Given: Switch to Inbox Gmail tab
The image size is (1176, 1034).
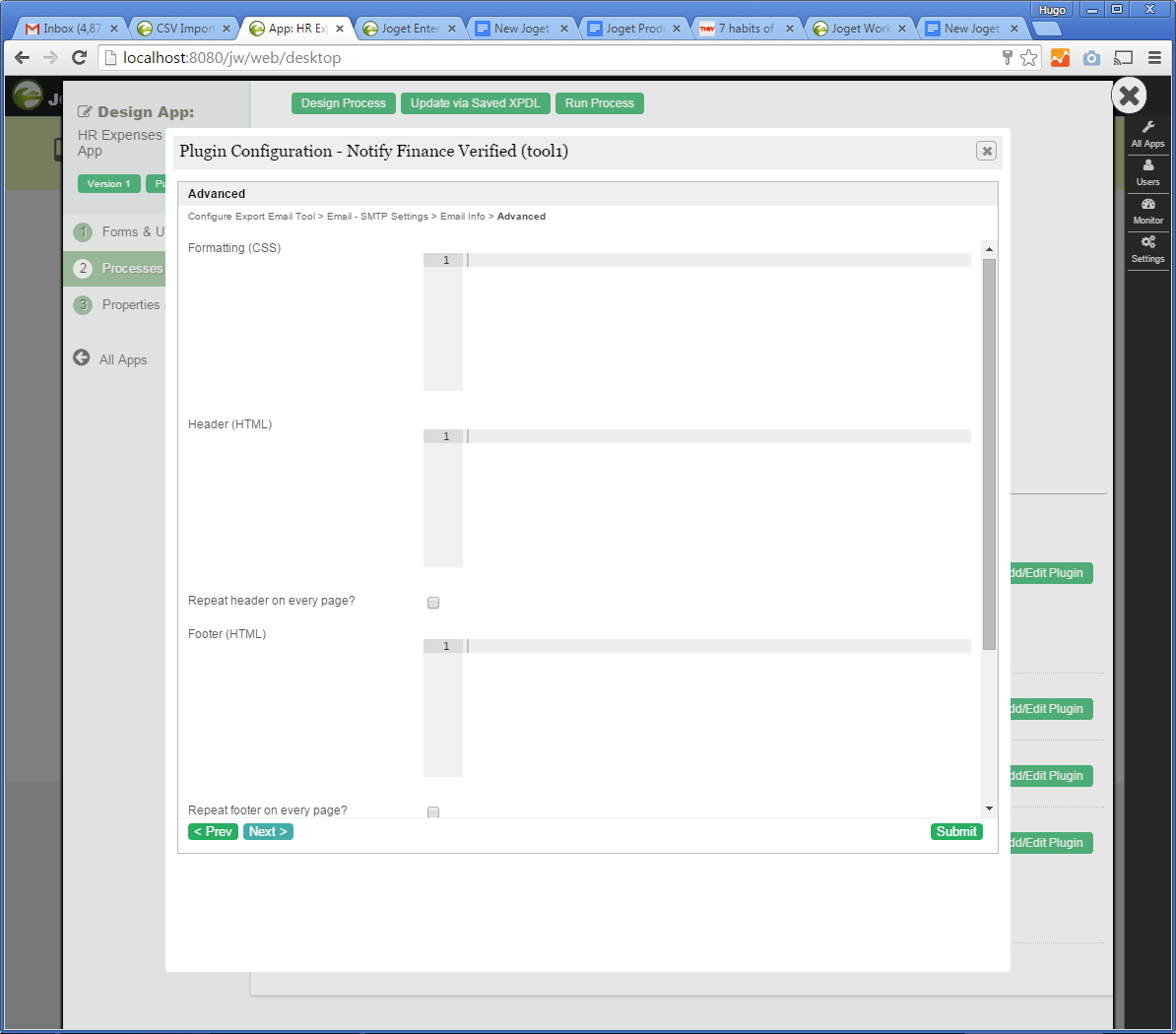Looking at the screenshot, I should pos(72,29).
